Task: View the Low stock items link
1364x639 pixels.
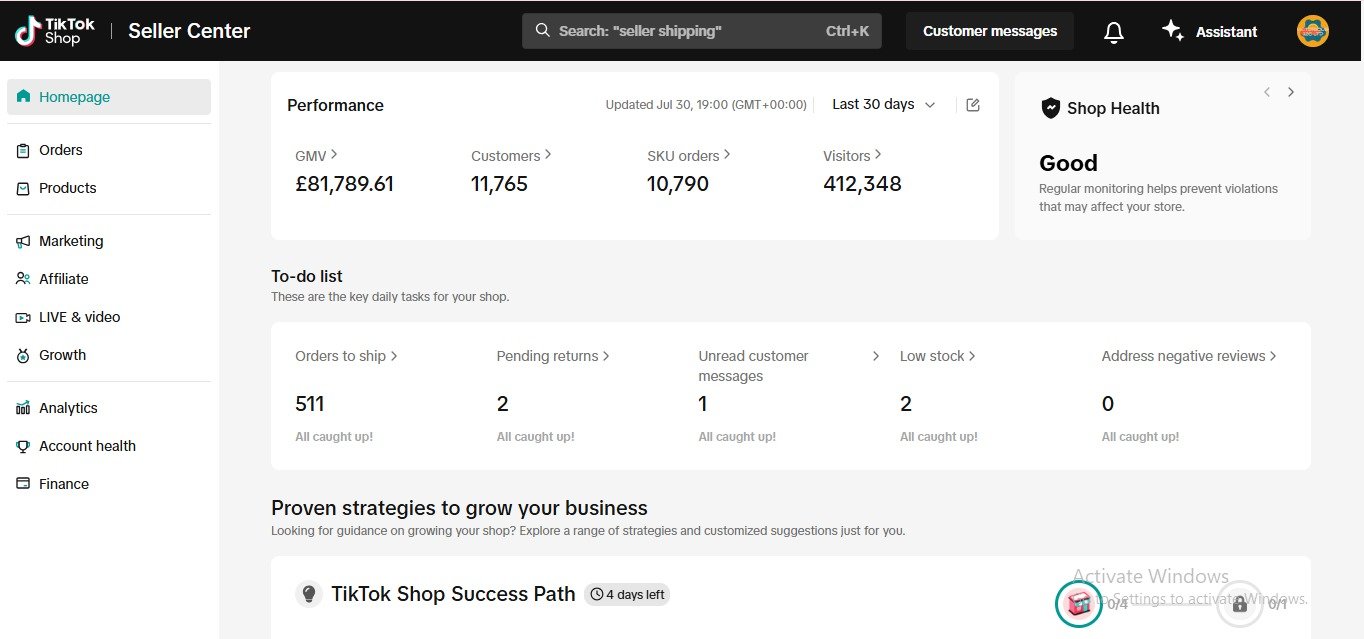Action: 937,356
